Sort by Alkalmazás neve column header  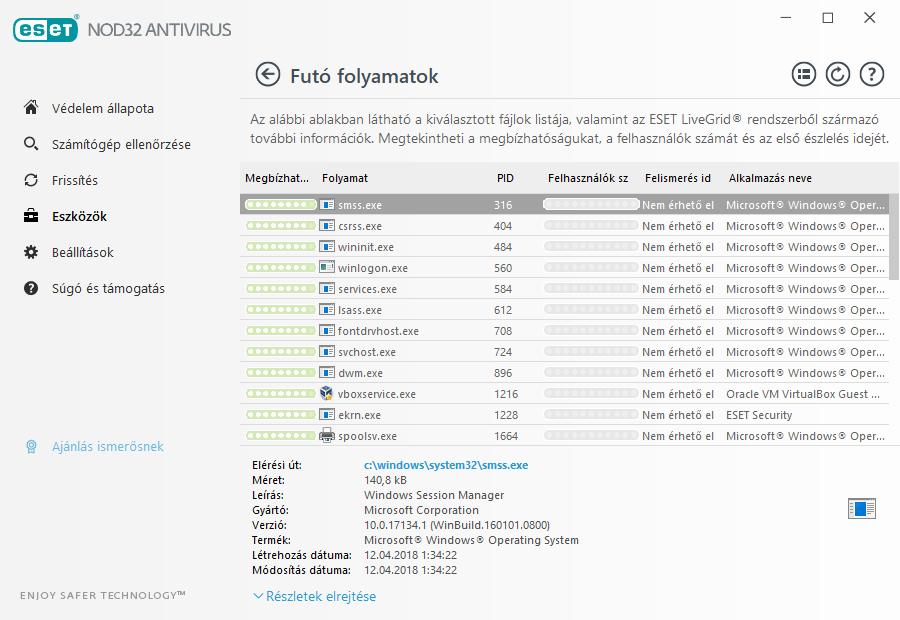click(770, 178)
